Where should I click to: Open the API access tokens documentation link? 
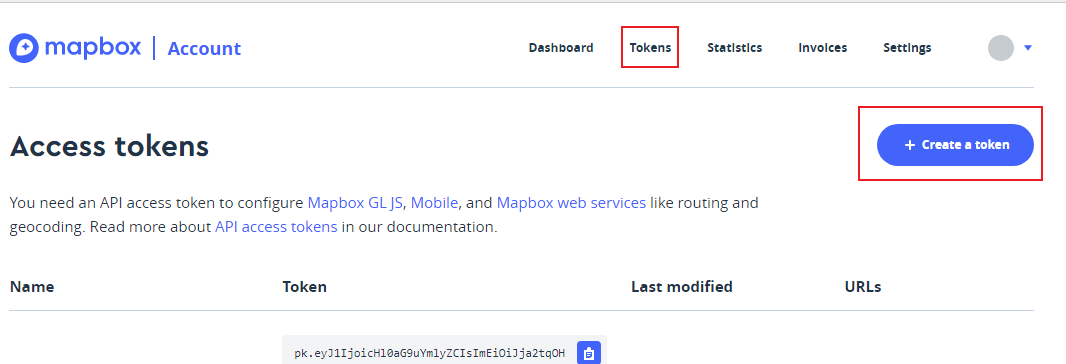276,227
